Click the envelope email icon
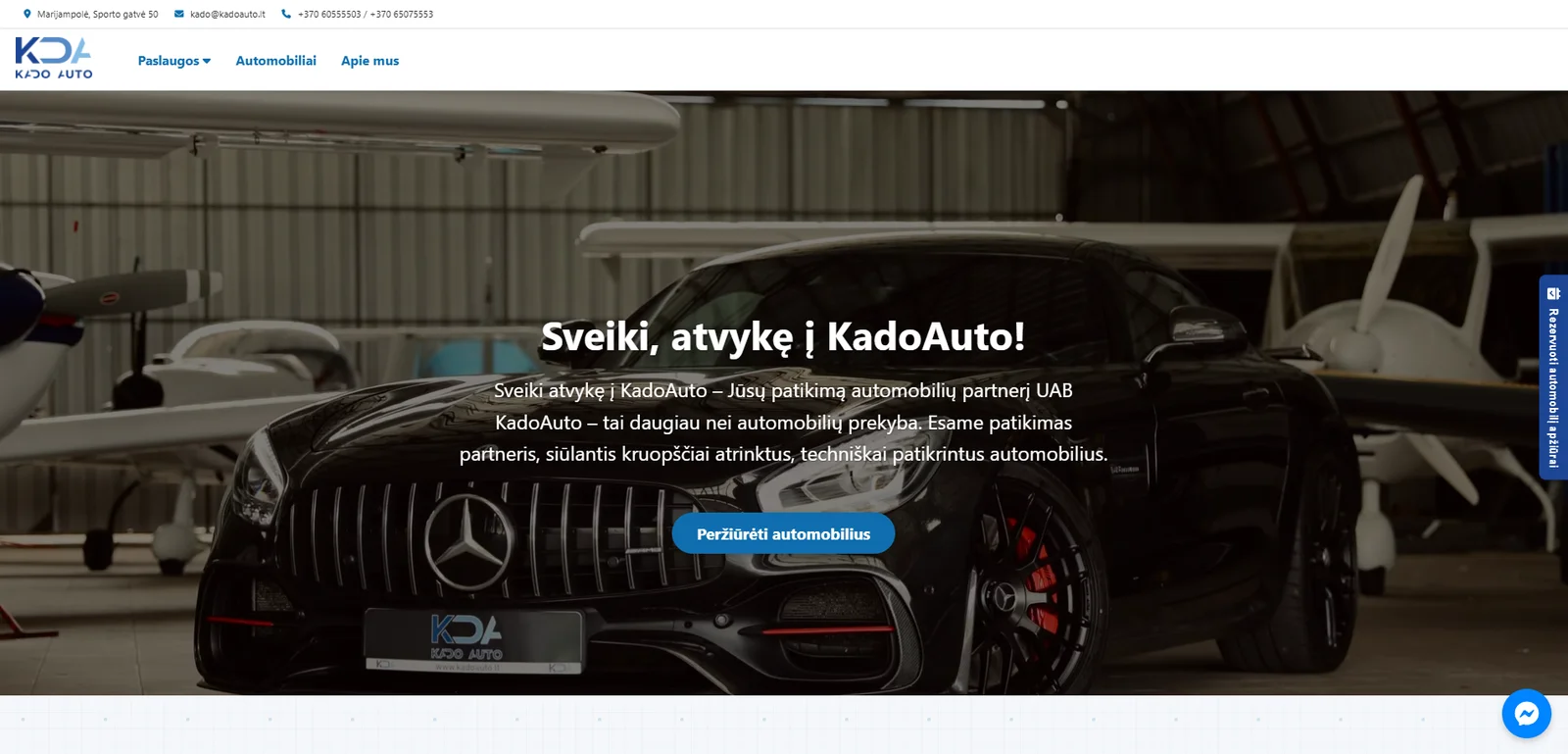 point(178,14)
